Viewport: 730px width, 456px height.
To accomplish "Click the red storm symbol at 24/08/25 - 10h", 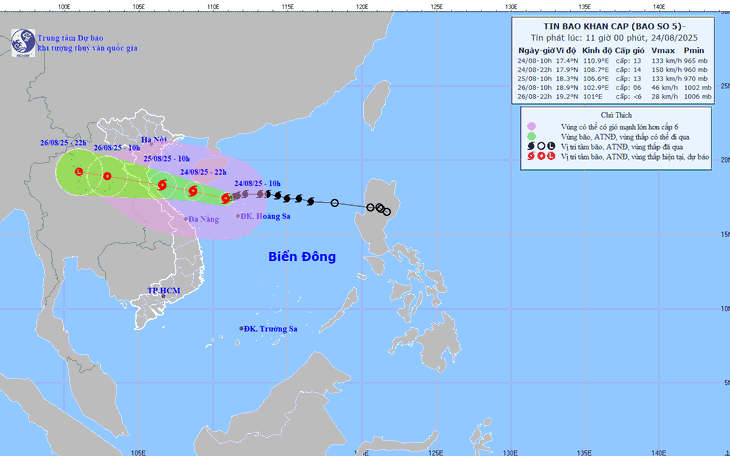I will [x=226, y=198].
